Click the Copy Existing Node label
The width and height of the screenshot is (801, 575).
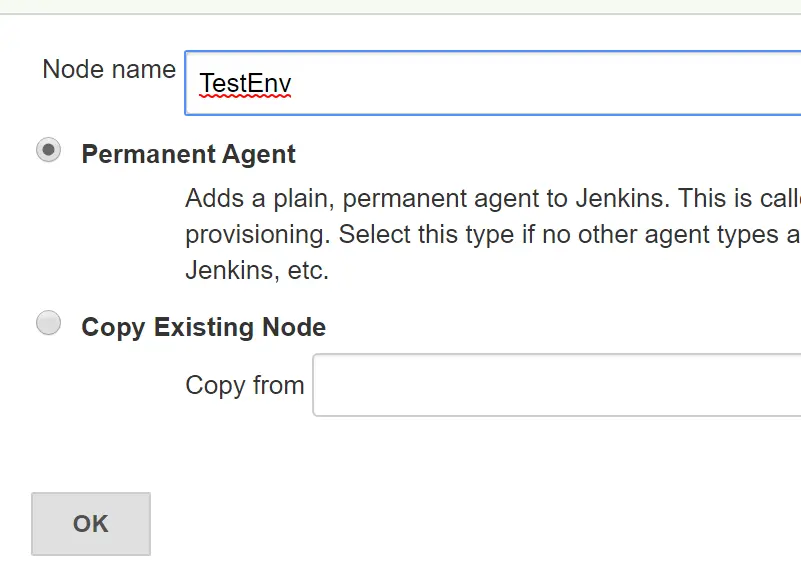point(203,327)
